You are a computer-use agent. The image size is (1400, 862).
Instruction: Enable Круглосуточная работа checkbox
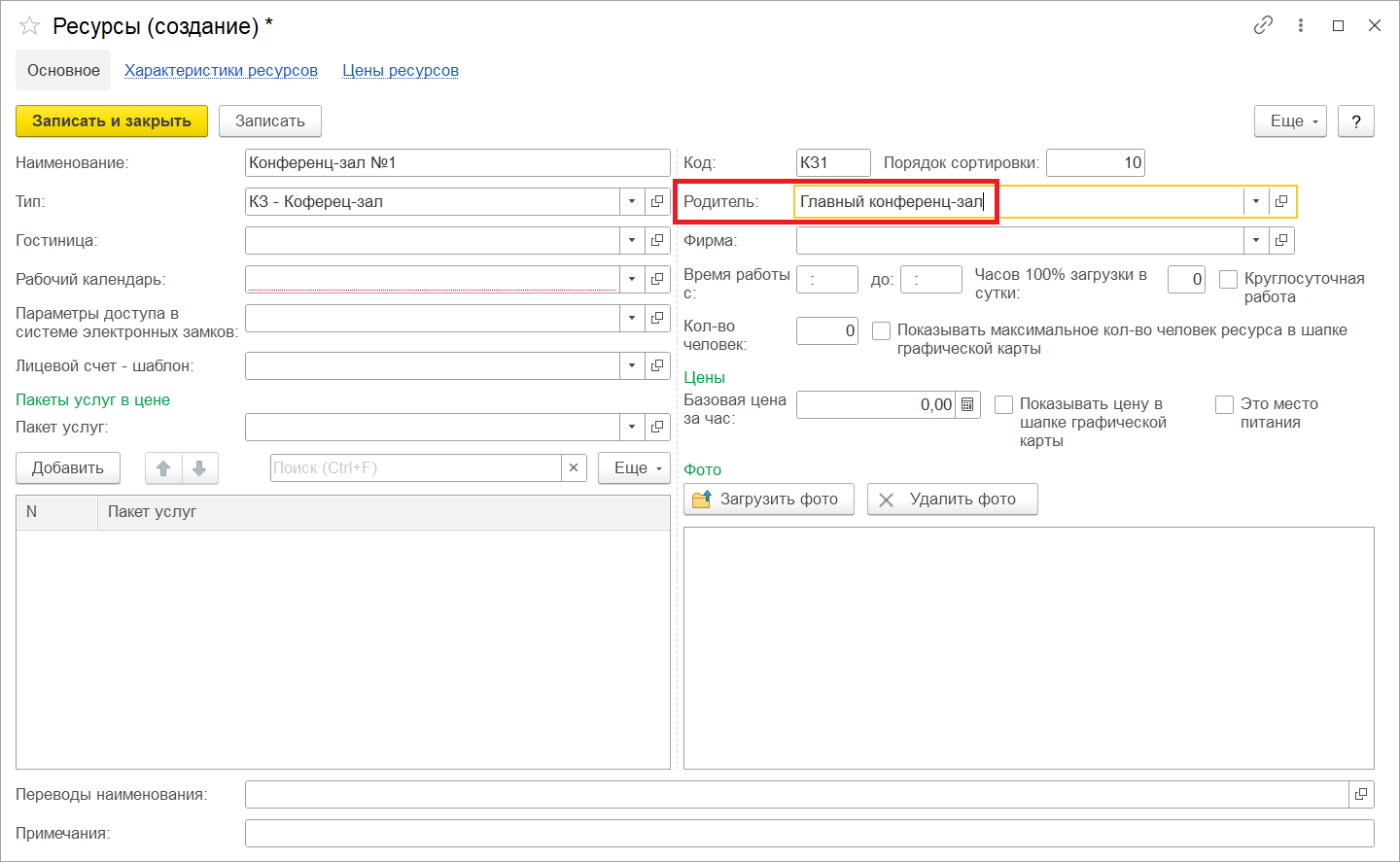tap(1228, 280)
